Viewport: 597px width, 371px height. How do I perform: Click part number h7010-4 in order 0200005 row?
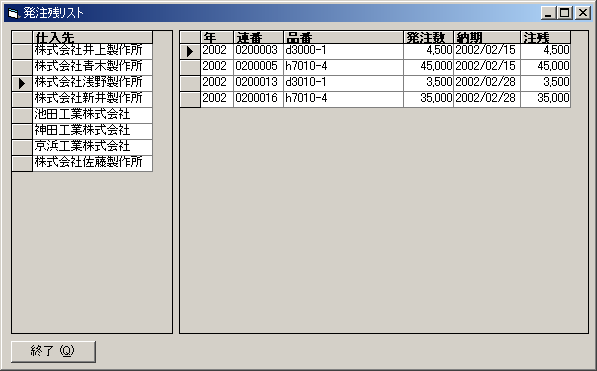click(343, 67)
